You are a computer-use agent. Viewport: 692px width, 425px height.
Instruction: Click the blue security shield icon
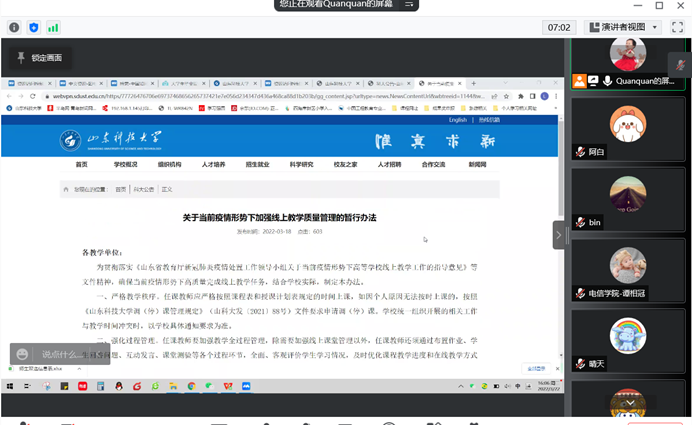33,27
